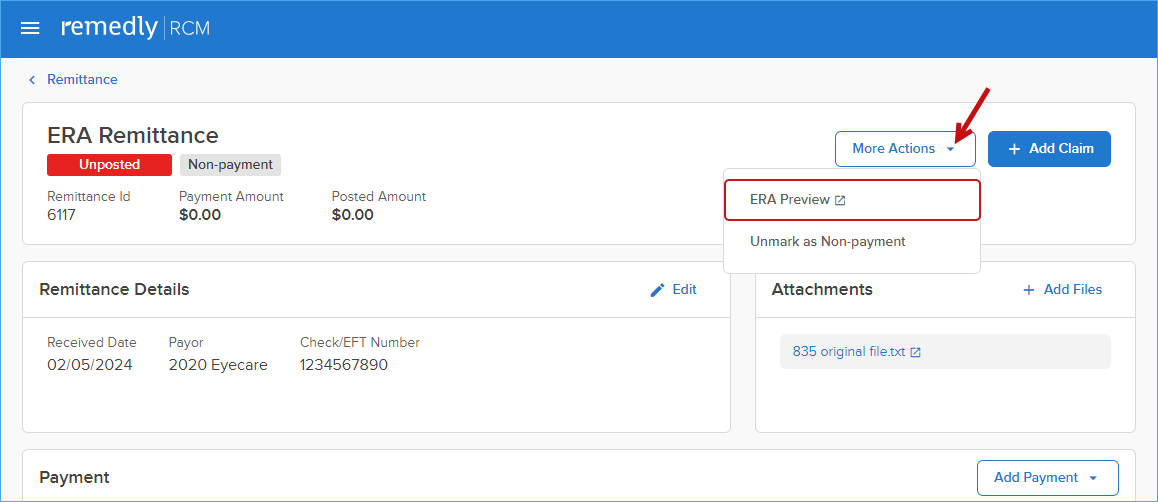Click the external-link icon after 835 original file.txt
This screenshot has height=502, width=1158.
point(916,352)
